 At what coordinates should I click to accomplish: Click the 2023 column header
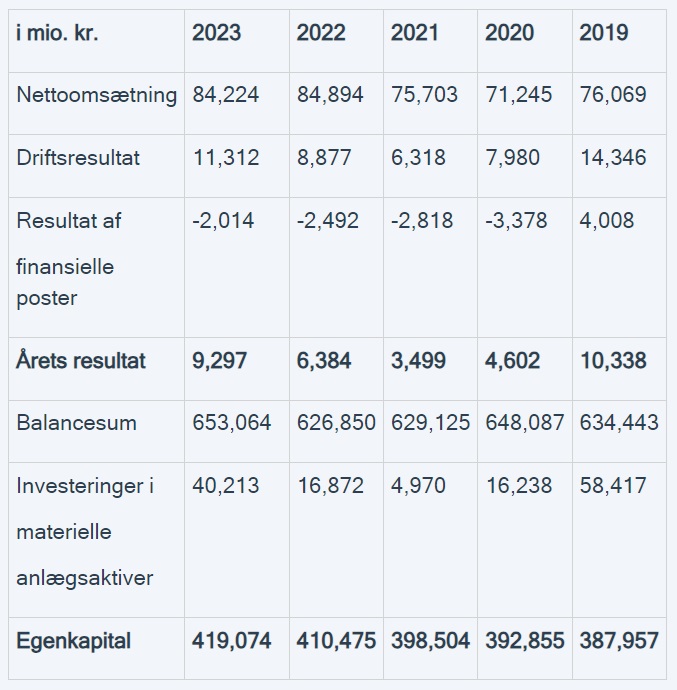click(x=217, y=33)
